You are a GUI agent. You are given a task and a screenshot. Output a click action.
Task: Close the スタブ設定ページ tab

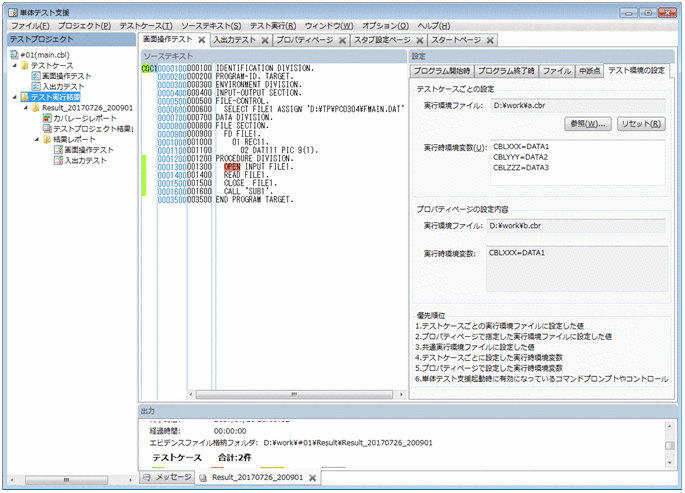tap(419, 40)
